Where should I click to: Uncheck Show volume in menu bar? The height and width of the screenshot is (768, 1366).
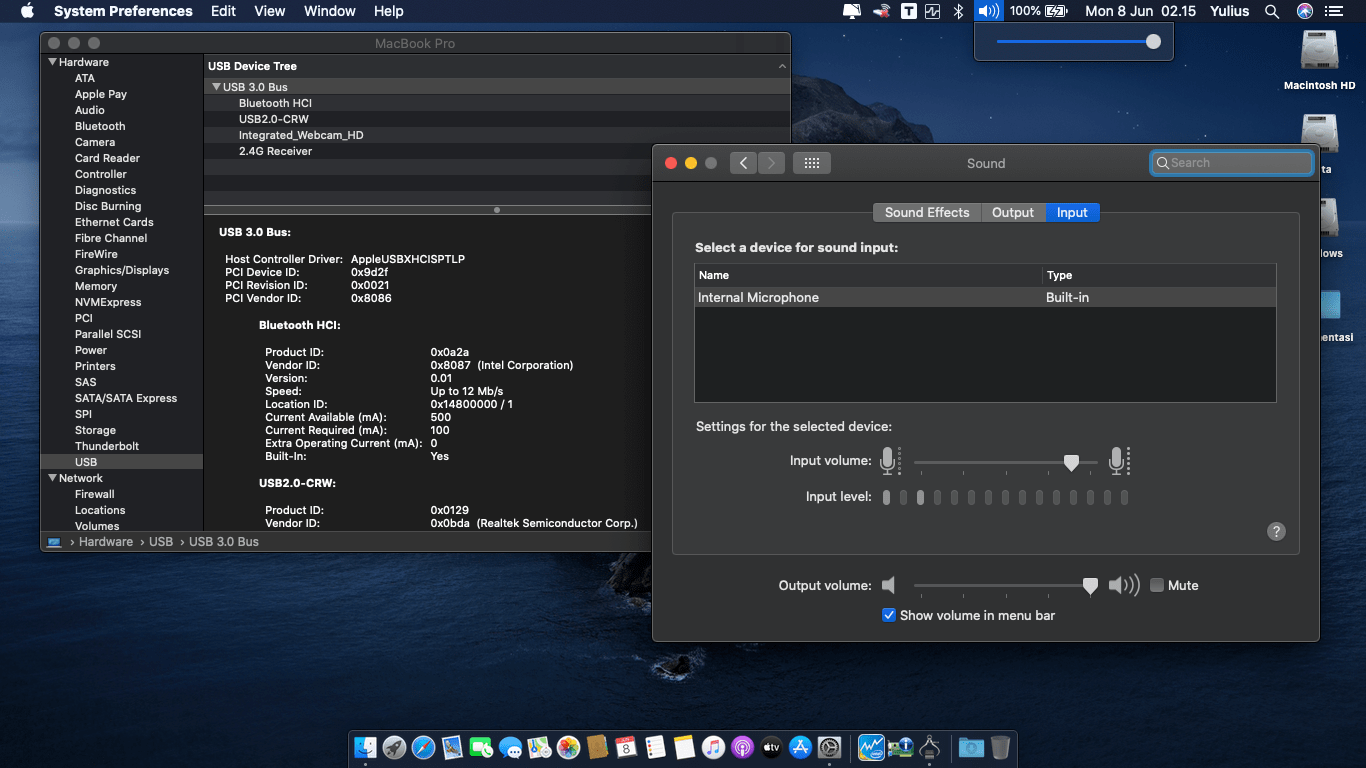(888, 615)
